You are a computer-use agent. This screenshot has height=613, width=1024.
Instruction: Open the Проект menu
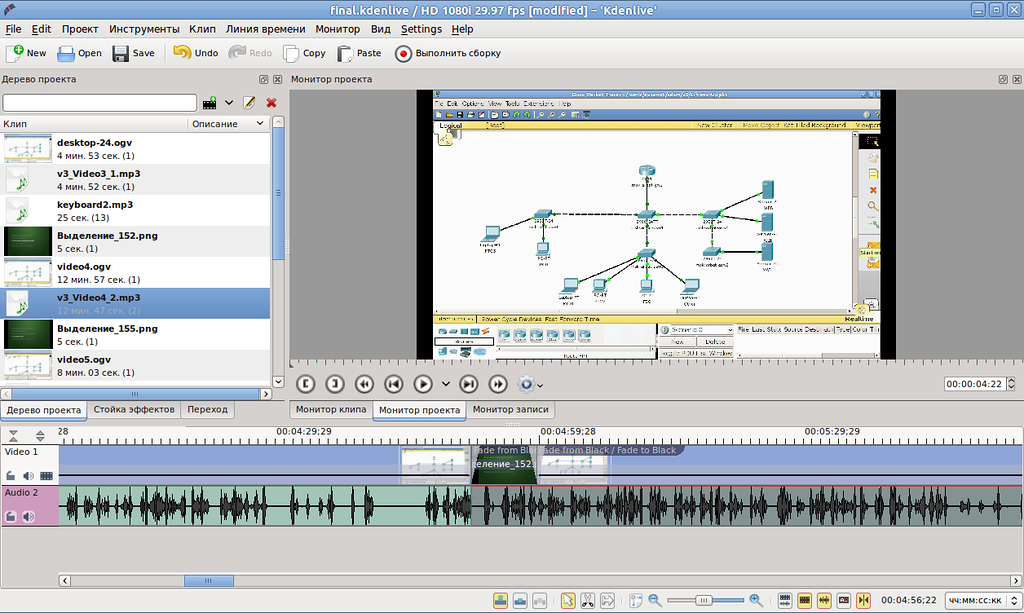pyautogui.click(x=80, y=29)
